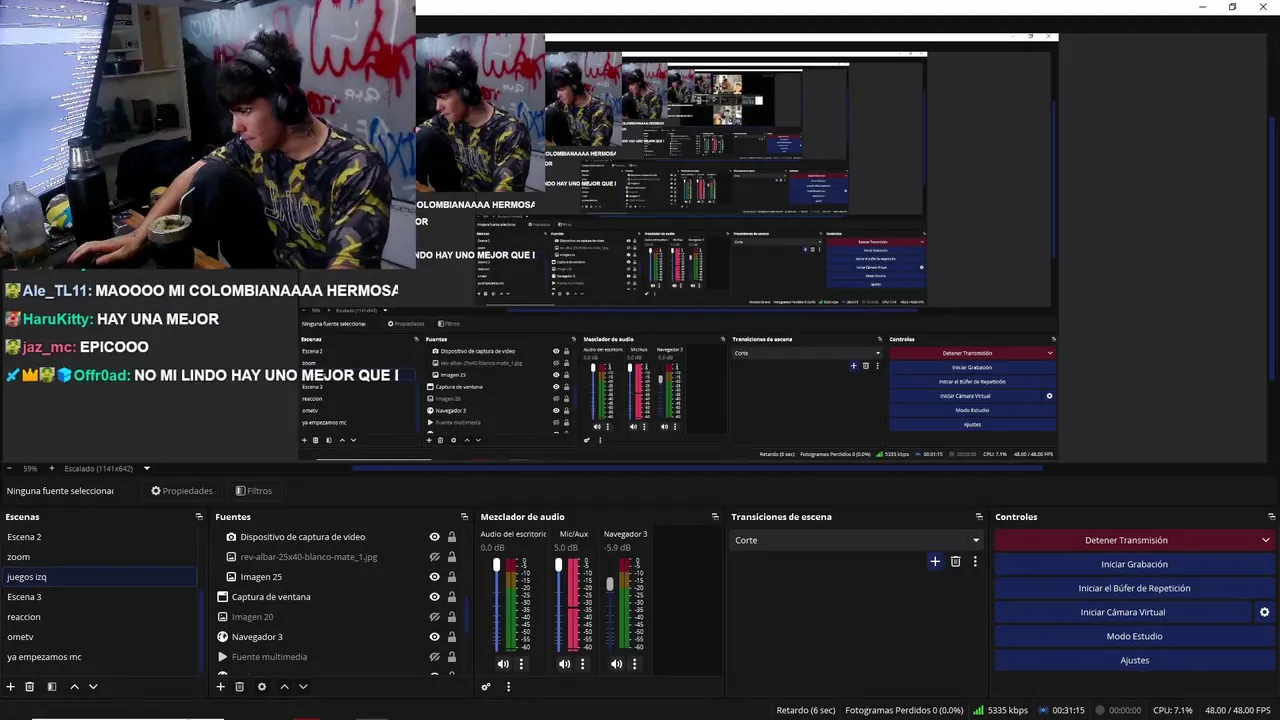The height and width of the screenshot is (720, 1280).
Task: Remove the current scene transition
Action: (x=956, y=562)
